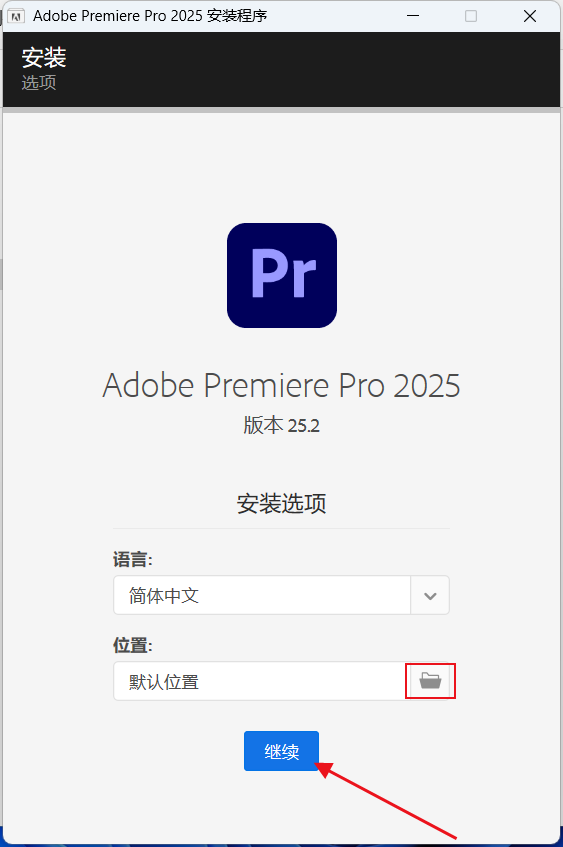Click the 语言 label

click(133, 559)
